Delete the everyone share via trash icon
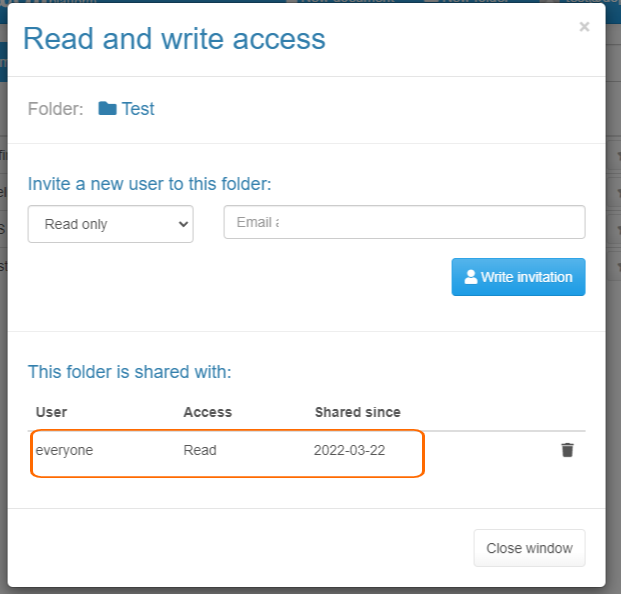Image resolution: width=621 pixels, height=594 pixels. pos(567,450)
